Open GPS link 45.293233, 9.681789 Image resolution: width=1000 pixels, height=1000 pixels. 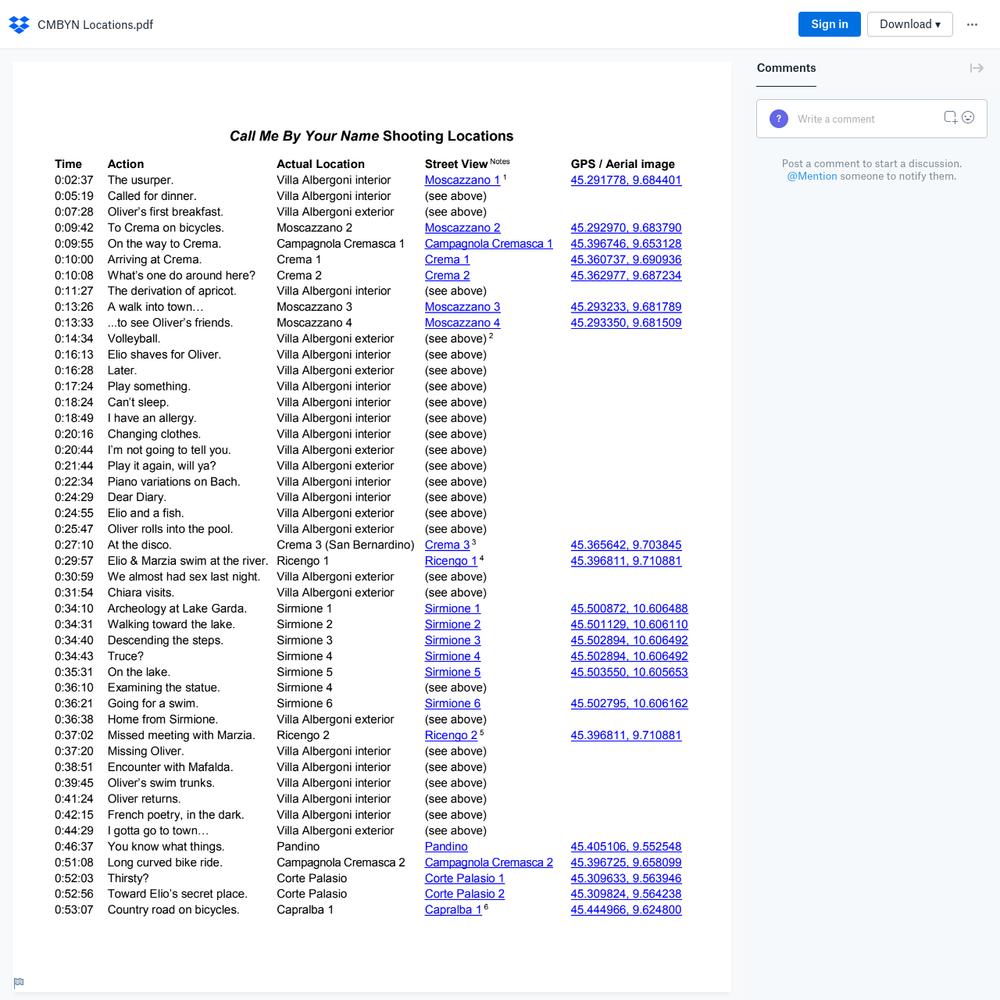626,307
